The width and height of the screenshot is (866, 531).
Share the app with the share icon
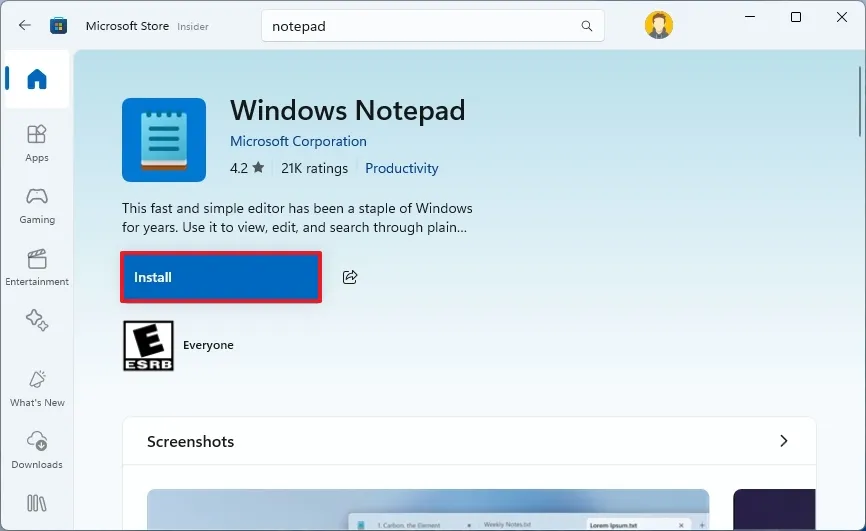click(350, 277)
